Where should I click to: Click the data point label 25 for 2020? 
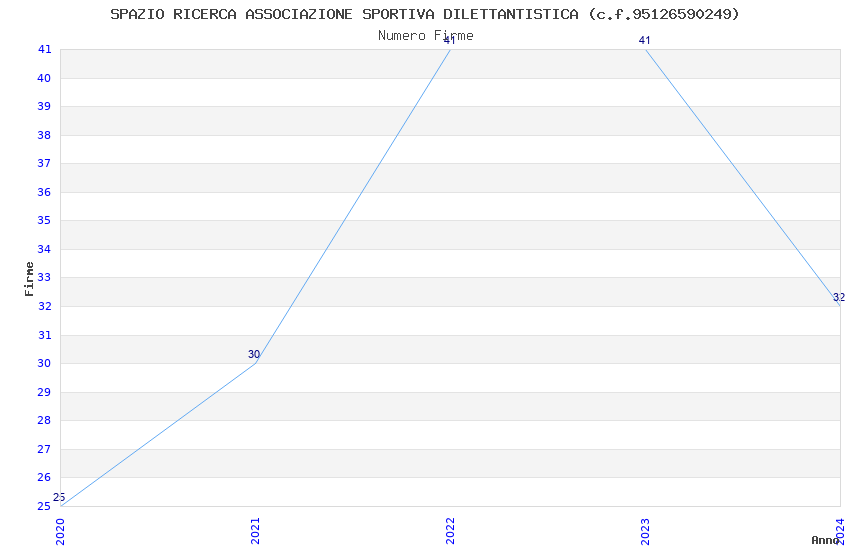59,497
